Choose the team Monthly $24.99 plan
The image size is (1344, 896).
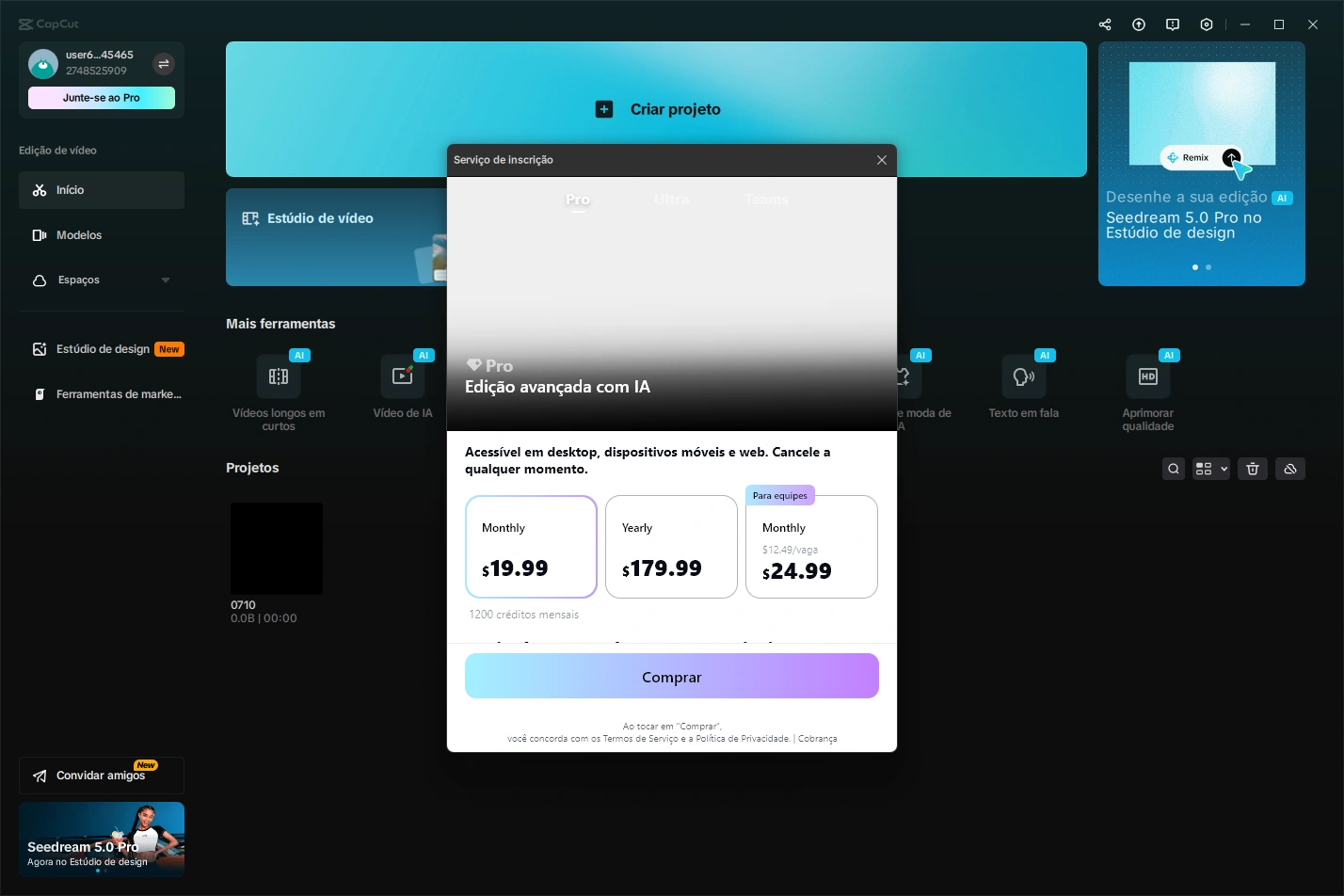tap(811, 547)
